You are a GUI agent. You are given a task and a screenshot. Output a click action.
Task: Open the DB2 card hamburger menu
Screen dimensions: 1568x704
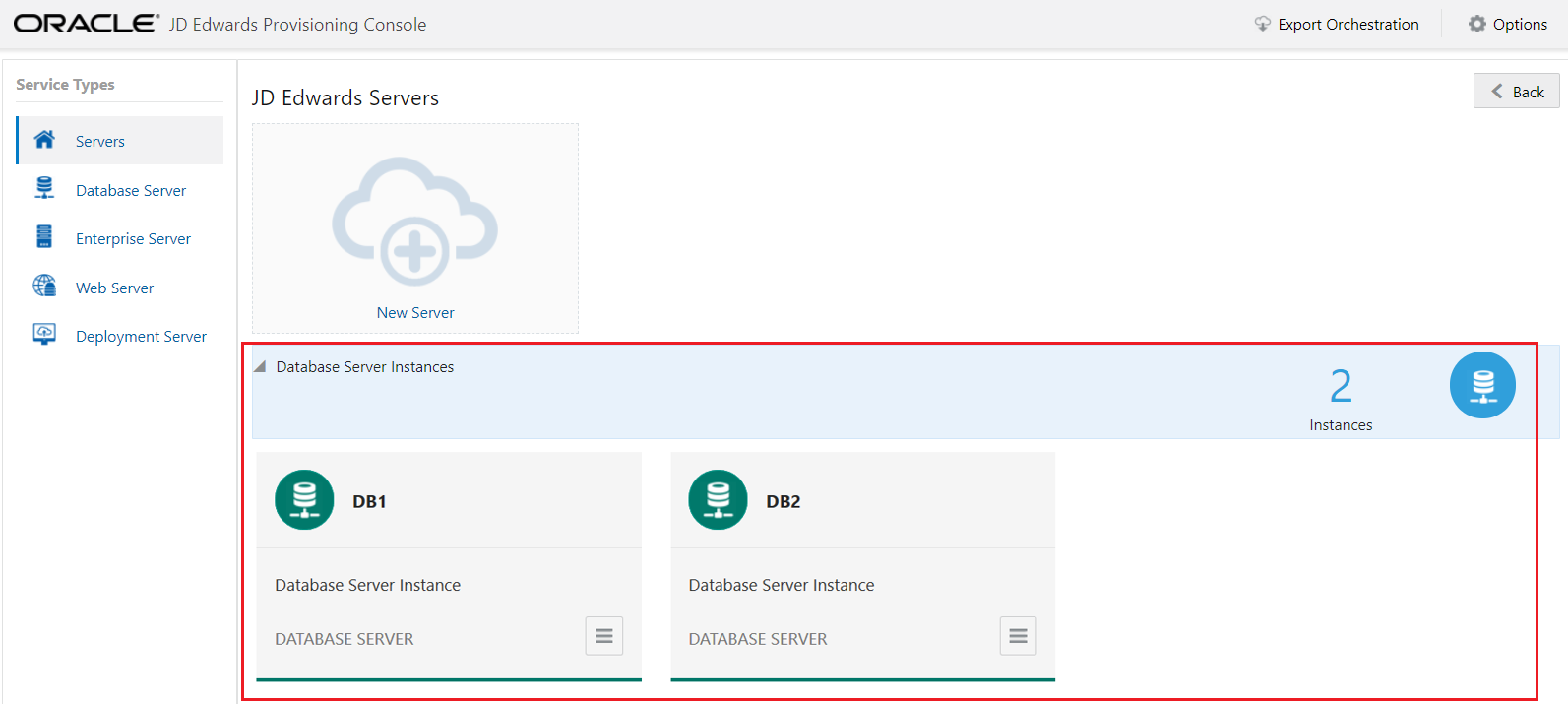1019,636
